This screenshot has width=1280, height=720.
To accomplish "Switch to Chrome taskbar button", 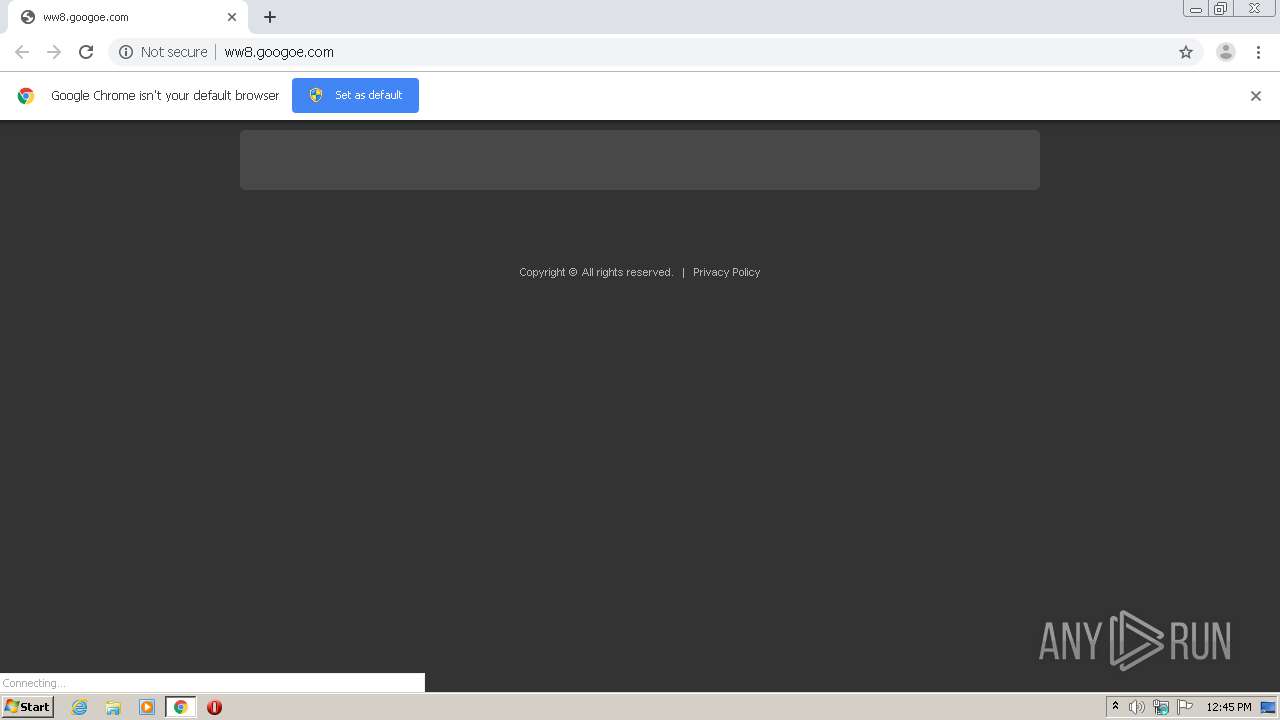I will (180, 707).
